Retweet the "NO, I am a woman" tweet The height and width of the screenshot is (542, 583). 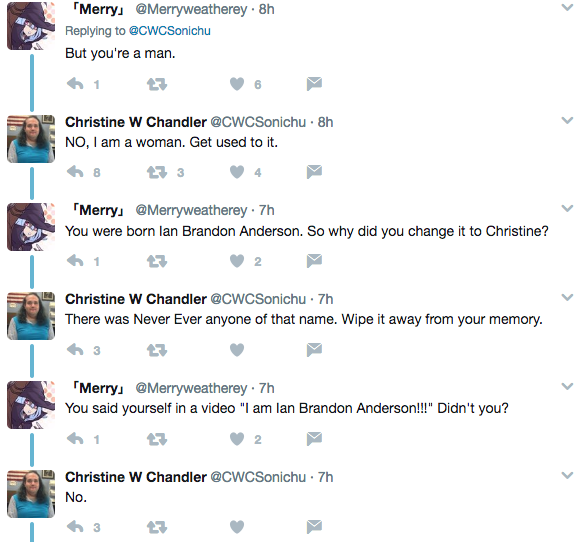coord(157,172)
